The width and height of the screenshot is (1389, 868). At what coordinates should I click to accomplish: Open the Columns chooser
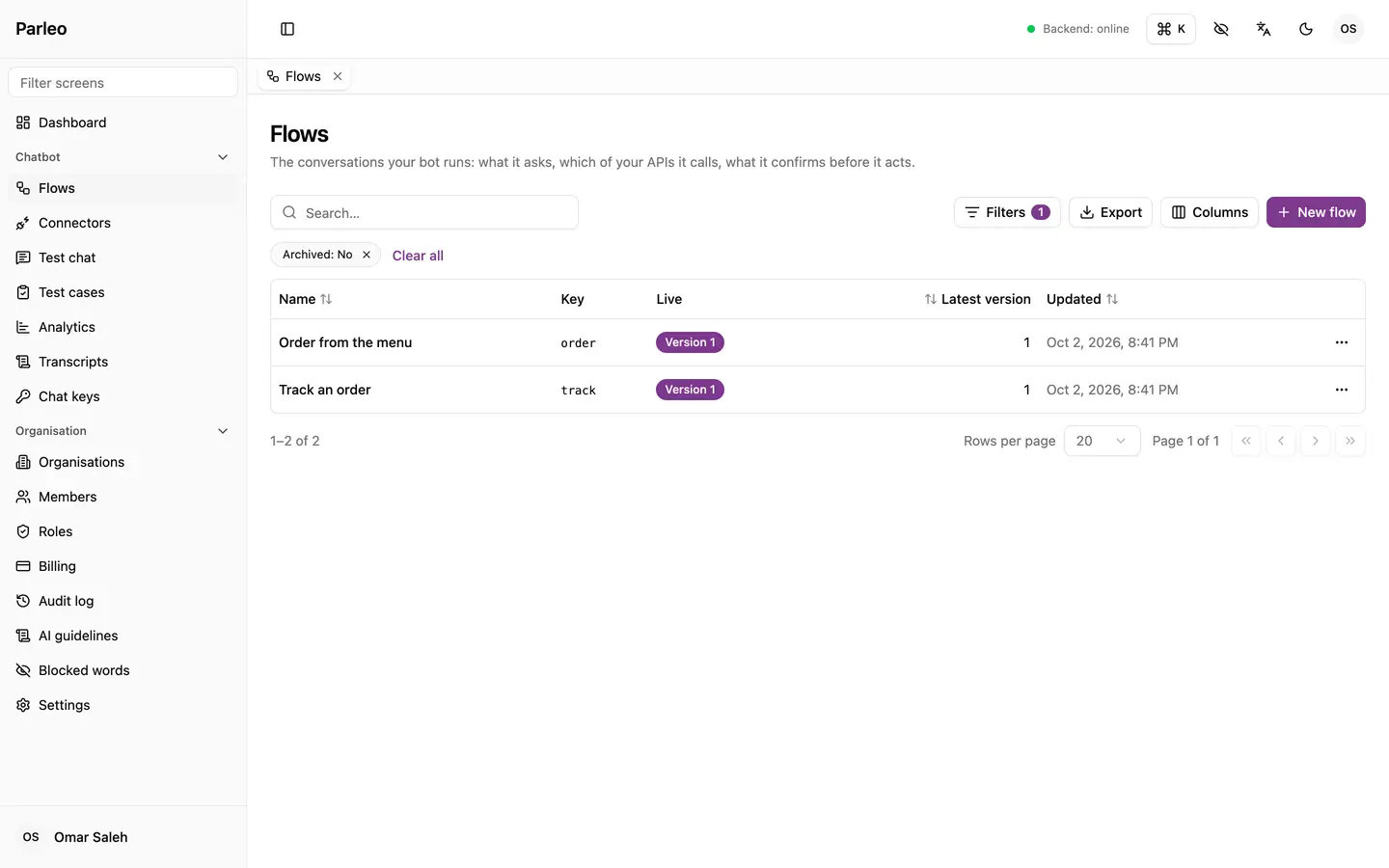point(1210,212)
